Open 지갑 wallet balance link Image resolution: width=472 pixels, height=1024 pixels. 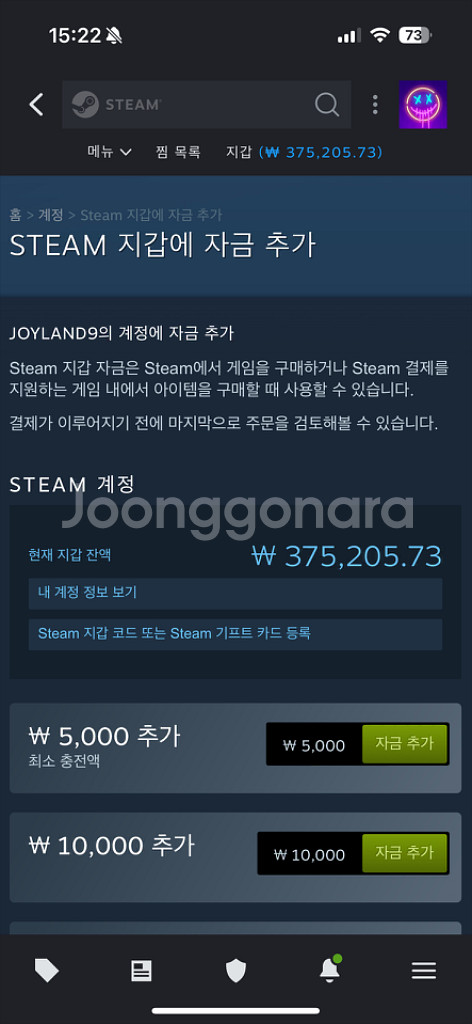click(304, 152)
